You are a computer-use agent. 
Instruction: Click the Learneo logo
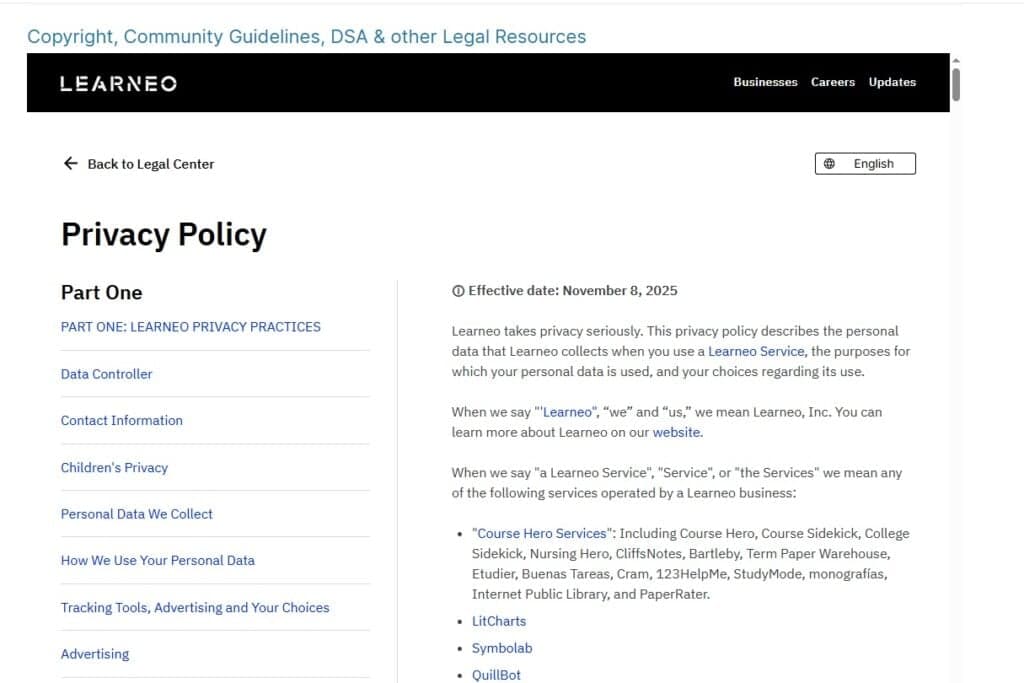118,84
